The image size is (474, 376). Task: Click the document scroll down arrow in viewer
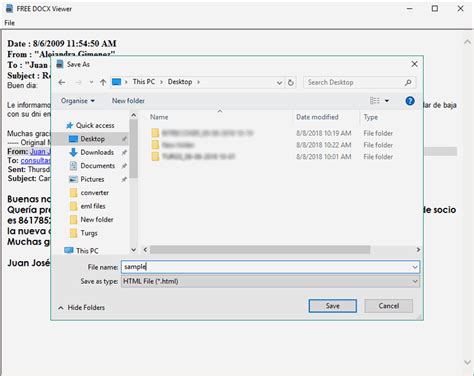point(467,362)
